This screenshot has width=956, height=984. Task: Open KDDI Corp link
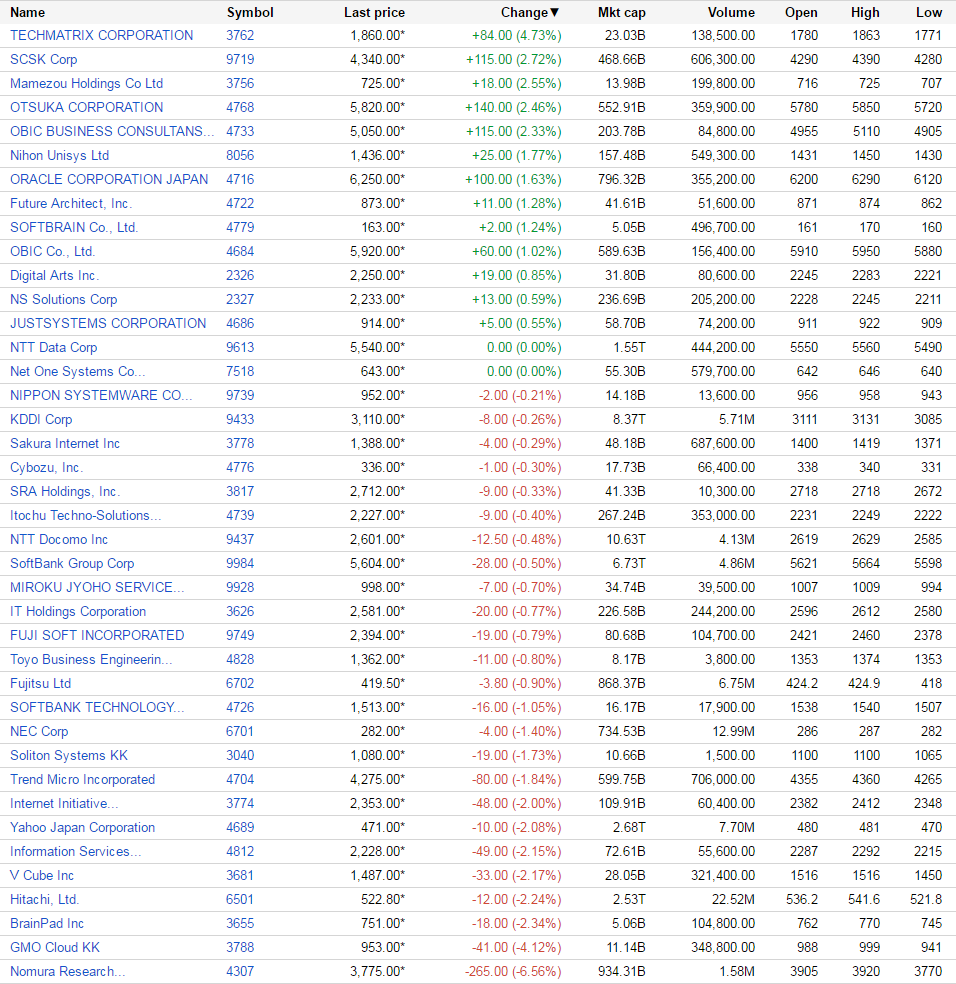[x=41, y=419]
